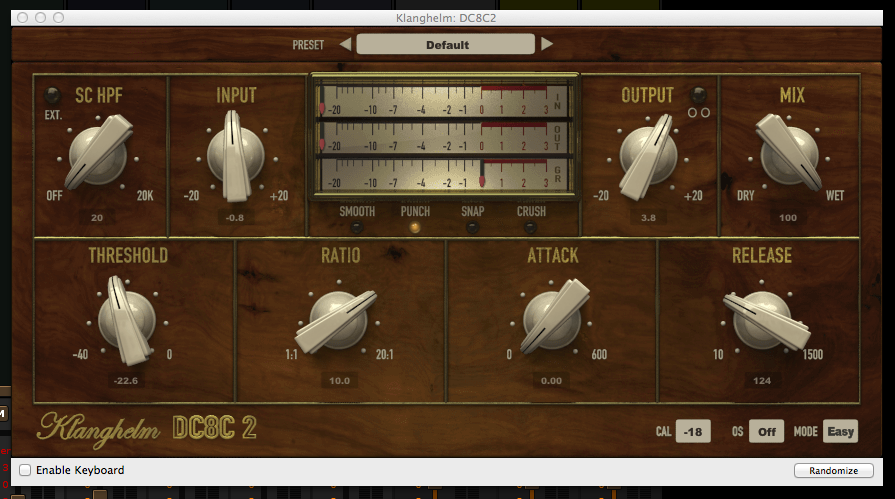Toggle the stereo link LED near Output
The image size is (895, 499).
(x=699, y=95)
